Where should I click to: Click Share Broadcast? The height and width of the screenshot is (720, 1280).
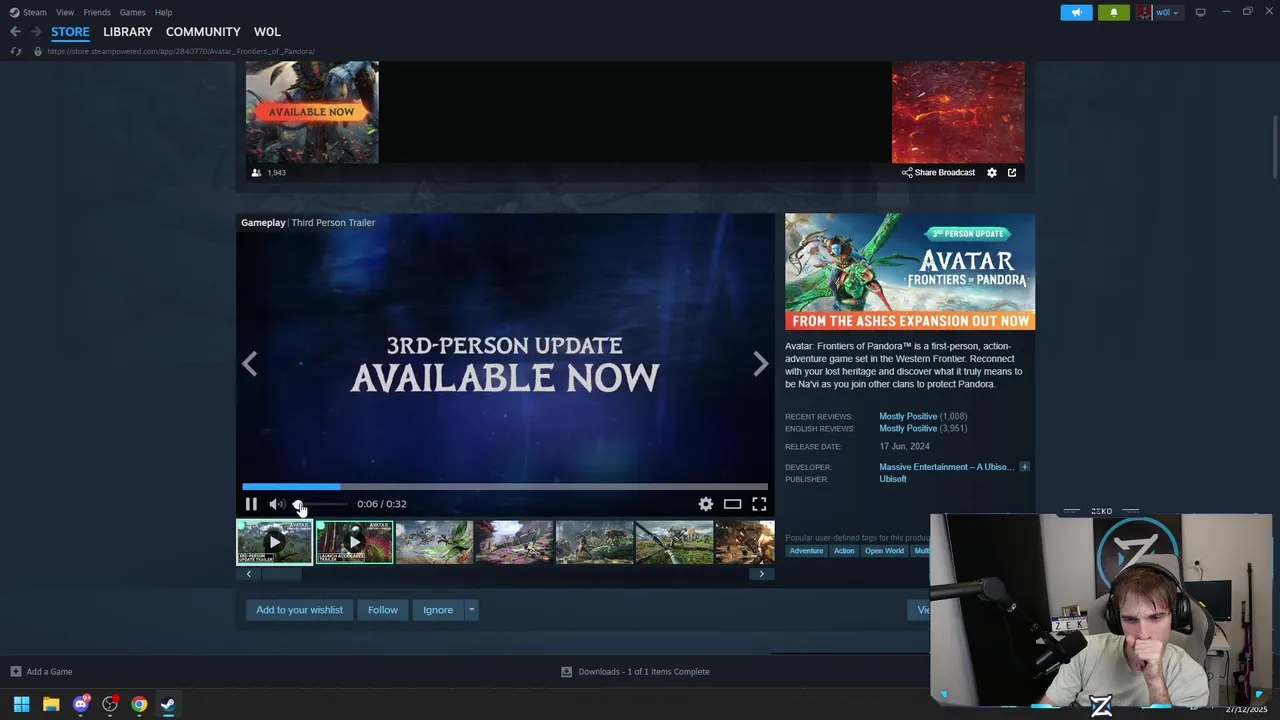938,172
